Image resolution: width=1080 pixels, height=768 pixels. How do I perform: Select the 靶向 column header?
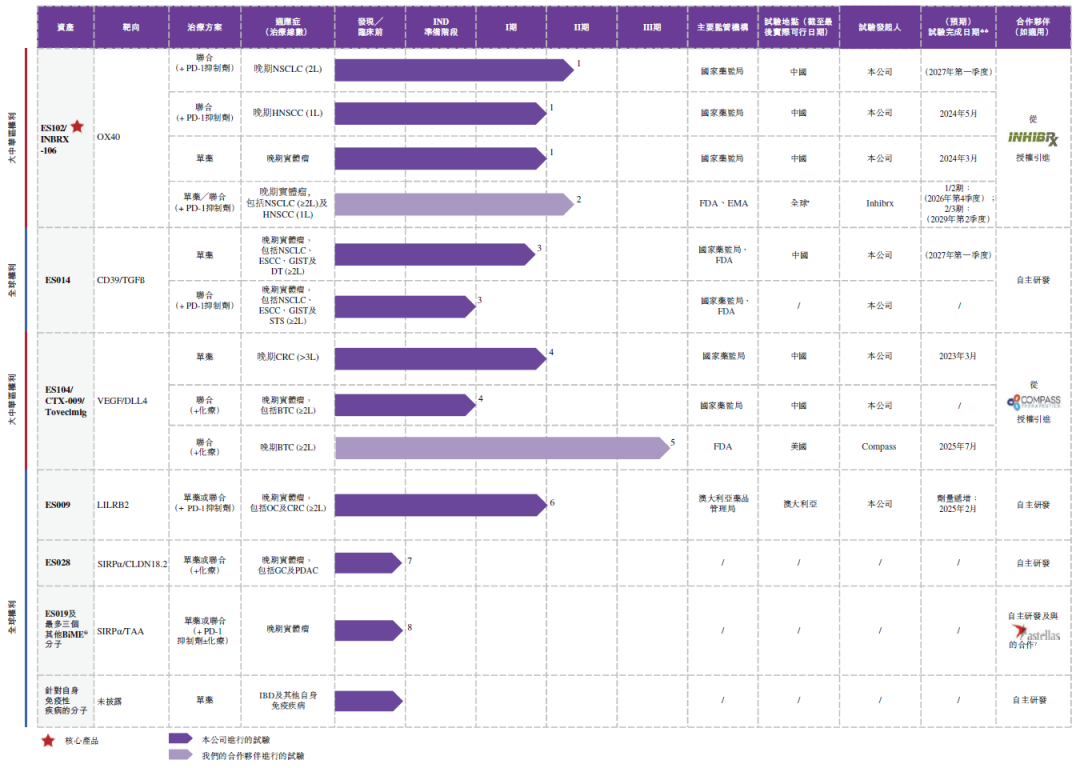(x=130, y=26)
